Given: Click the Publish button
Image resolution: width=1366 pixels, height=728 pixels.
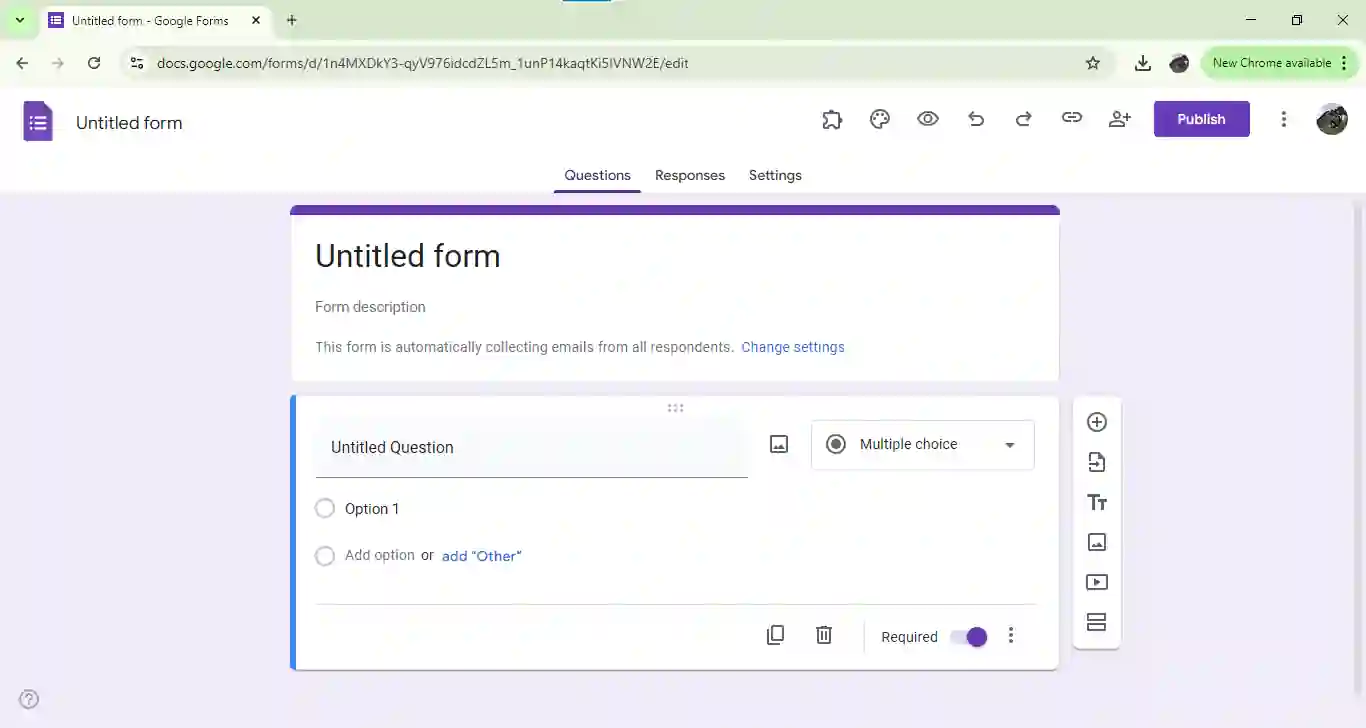Looking at the screenshot, I should coord(1201,118).
